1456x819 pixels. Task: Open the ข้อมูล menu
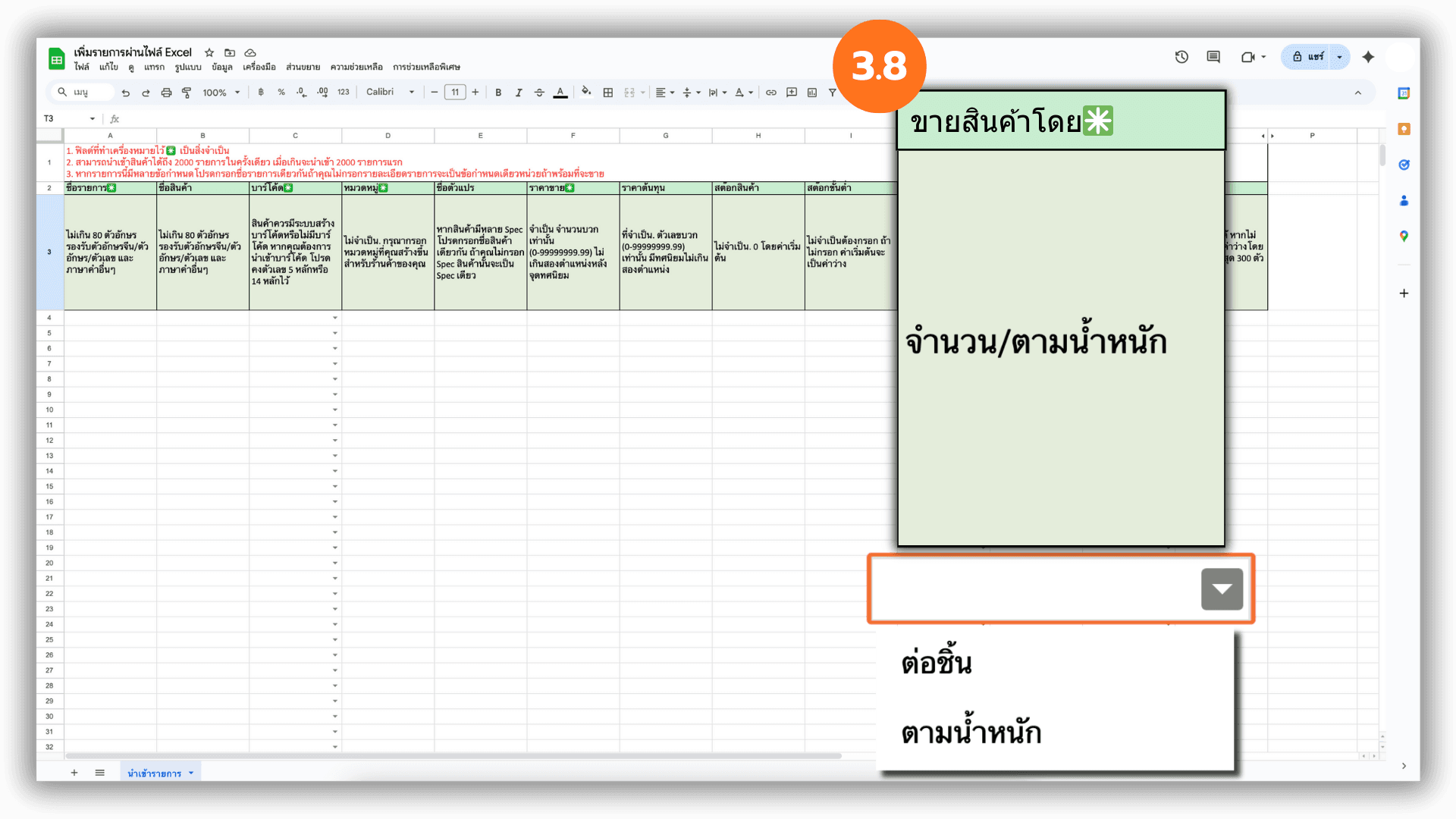point(221,67)
